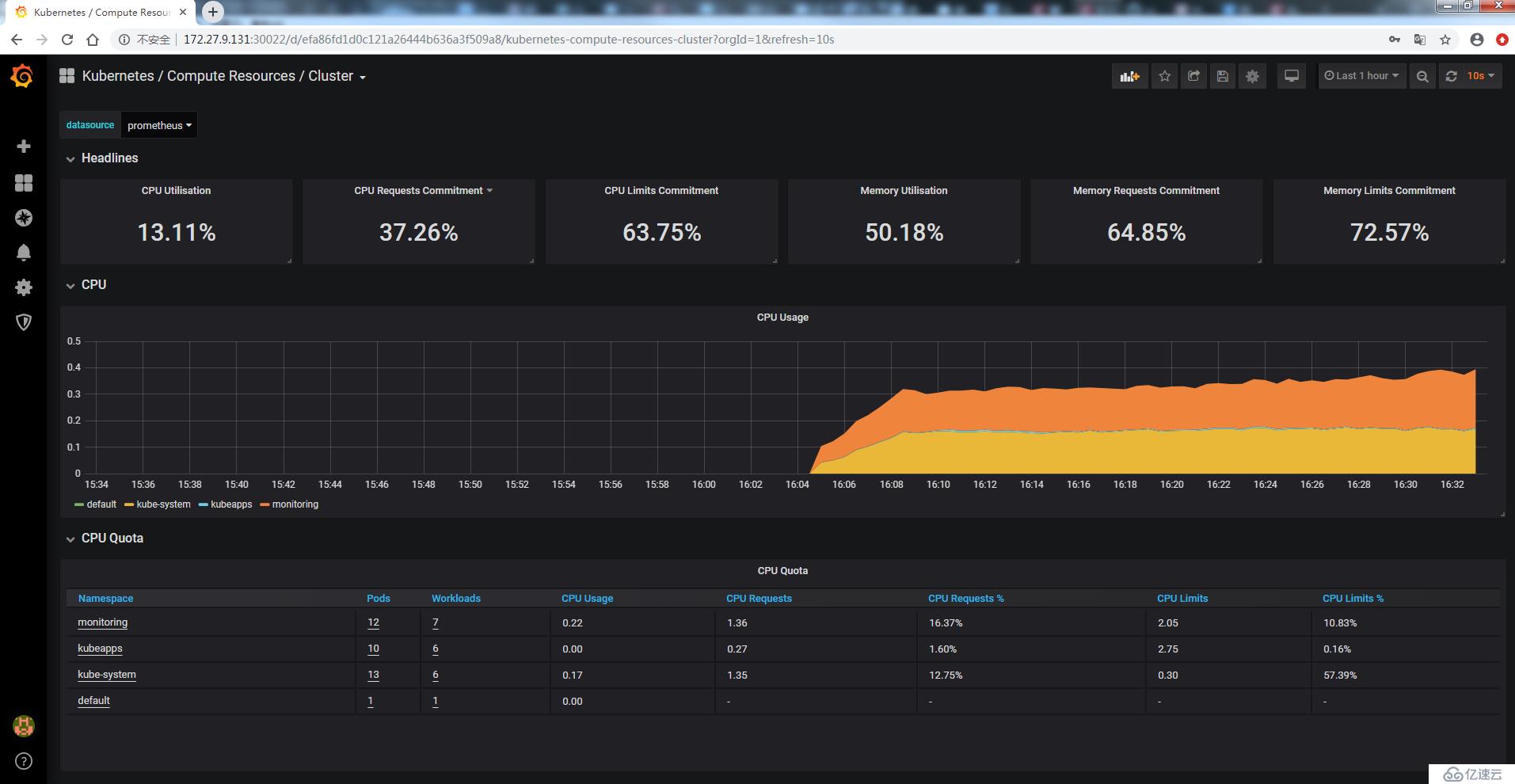Open a new browser tab
Image resolution: width=1515 pixels, height=784 pixels.
coord(213,12)
